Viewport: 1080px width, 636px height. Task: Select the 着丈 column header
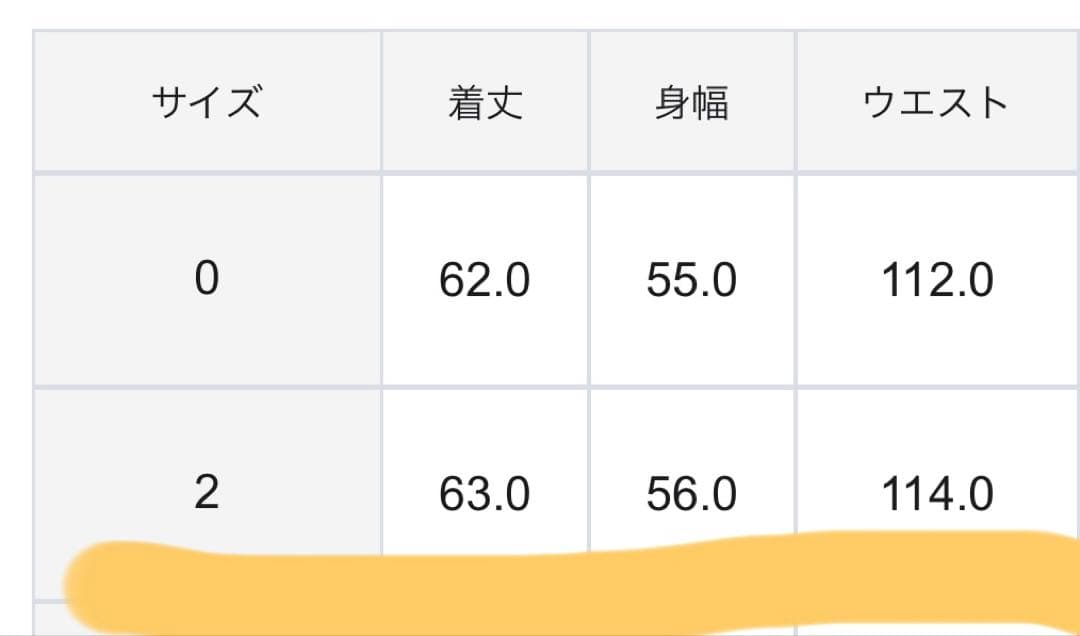click(485, 103)
